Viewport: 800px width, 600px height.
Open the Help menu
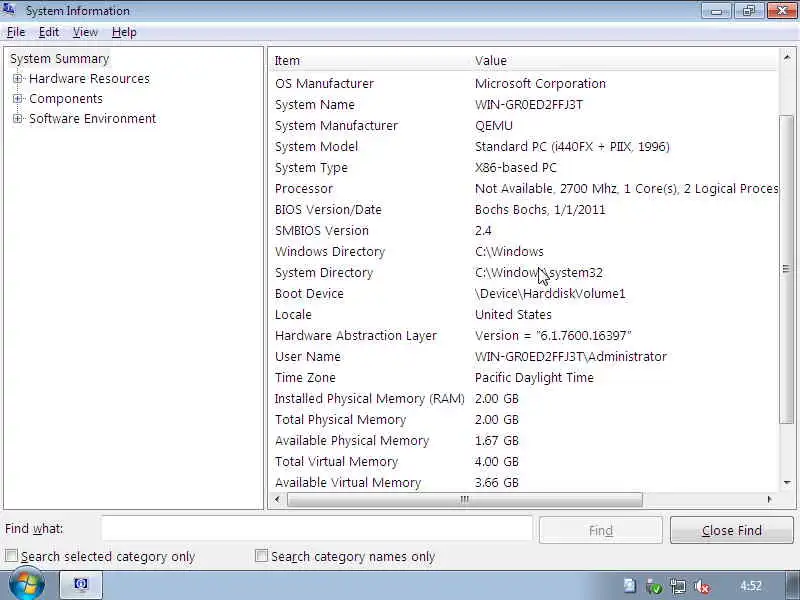coord(124,32)
